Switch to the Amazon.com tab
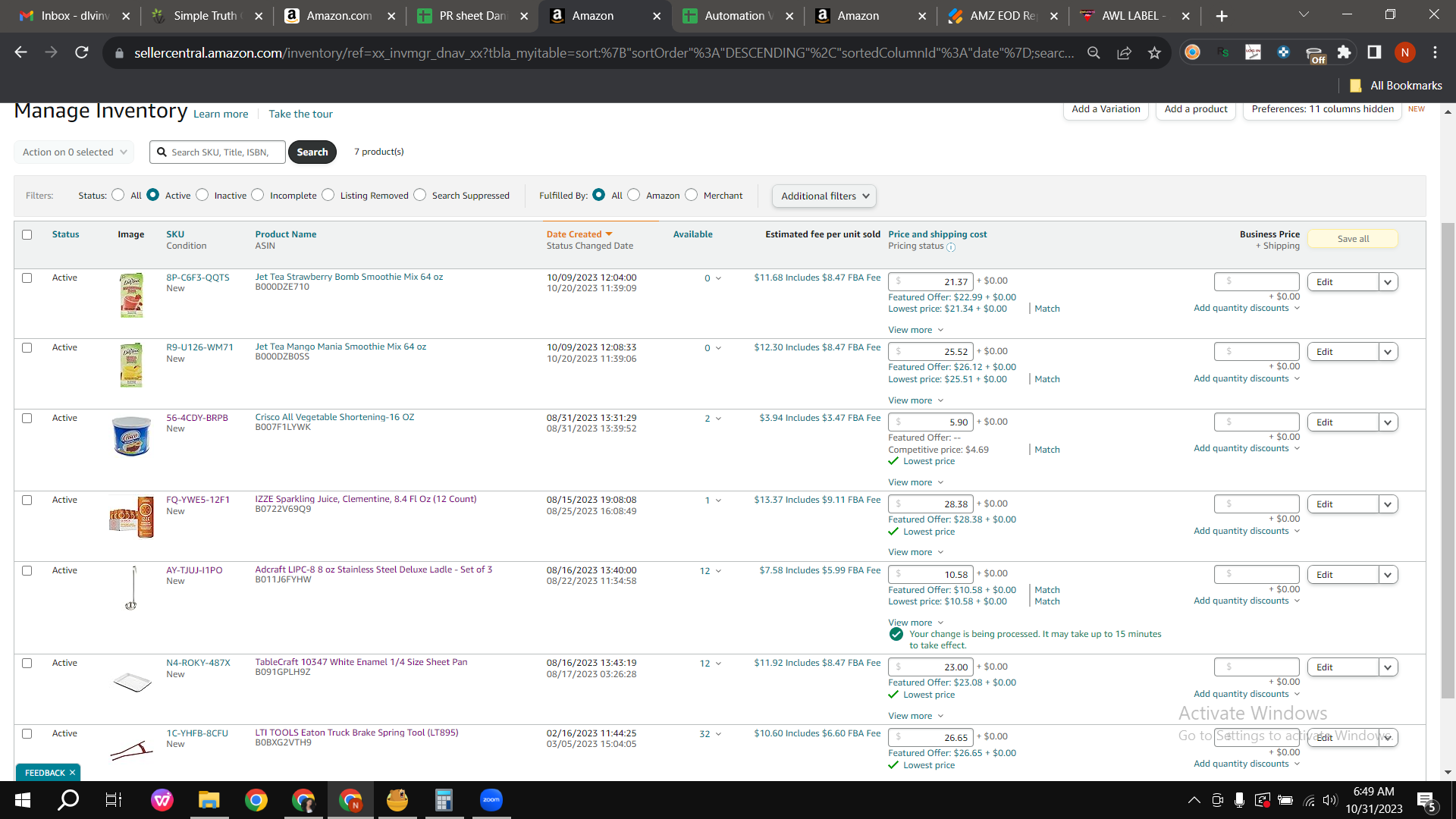1456x819 pixels. click(338, 16)
